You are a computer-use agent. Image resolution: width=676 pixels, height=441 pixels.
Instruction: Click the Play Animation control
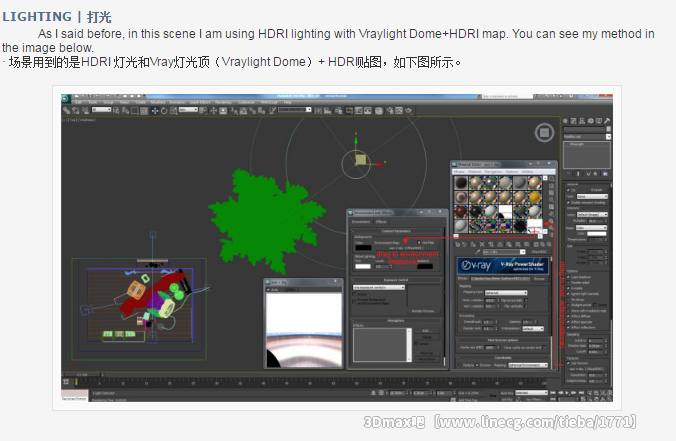[567, 393]
